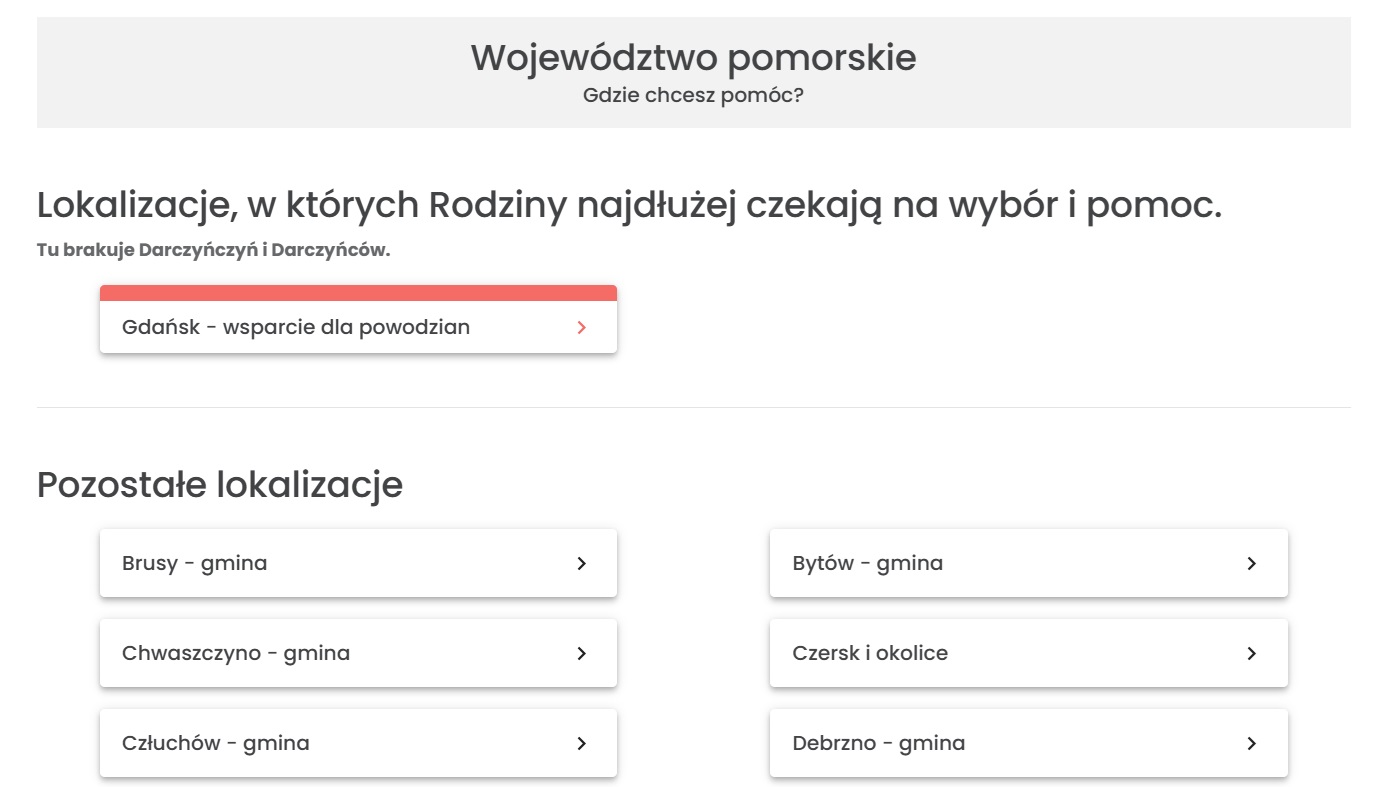The image size is (1388, 787).
Task: Click the chevron arrow next to Czersk i okolice
Action: click(1251, 653)
